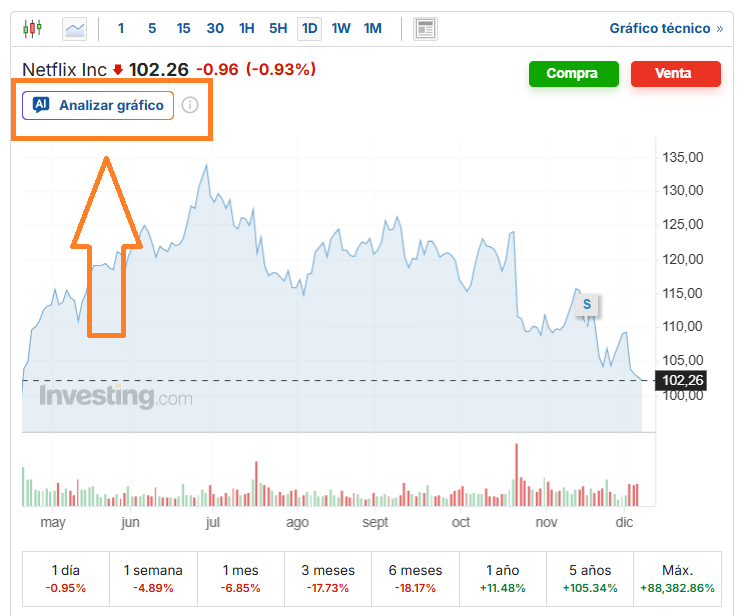The image size is (738, 616).
Task: Open the Gráfico técnico link
Action: [665, 29]
